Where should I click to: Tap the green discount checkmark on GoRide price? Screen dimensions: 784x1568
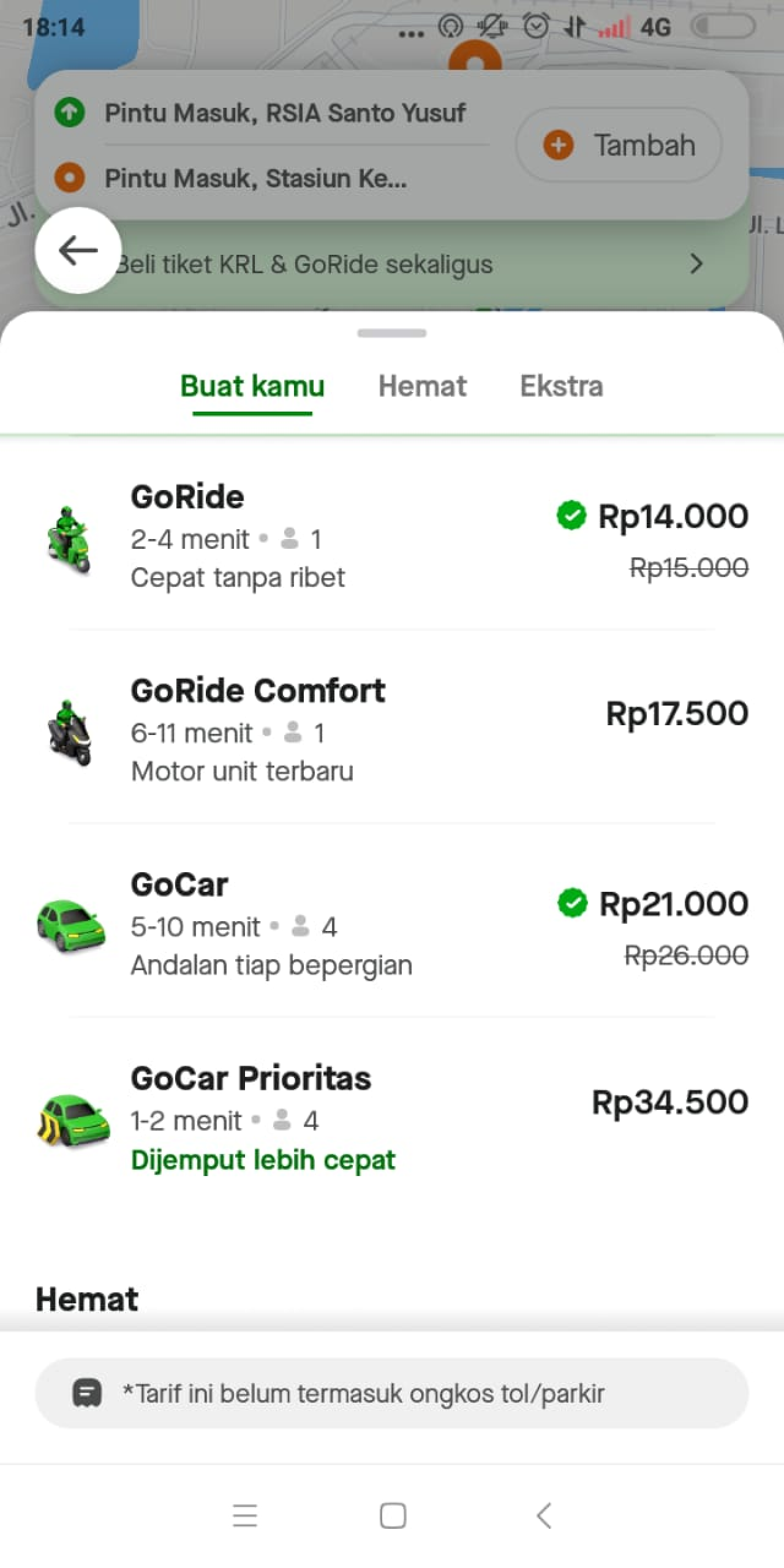point(571,515)
